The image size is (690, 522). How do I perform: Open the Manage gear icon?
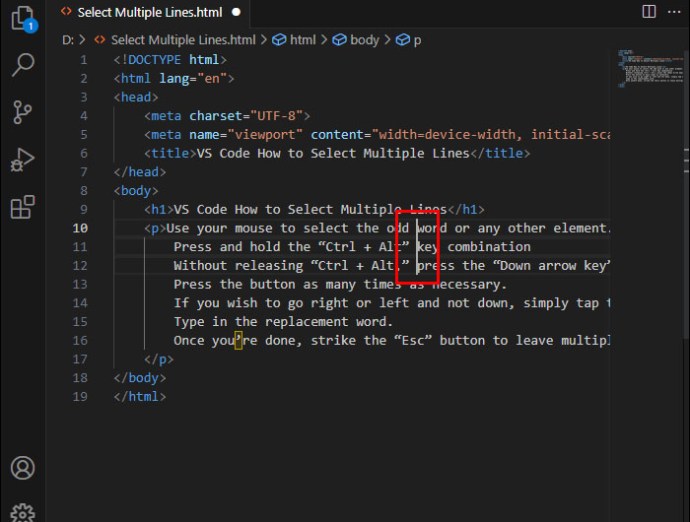tap(23, 513)
